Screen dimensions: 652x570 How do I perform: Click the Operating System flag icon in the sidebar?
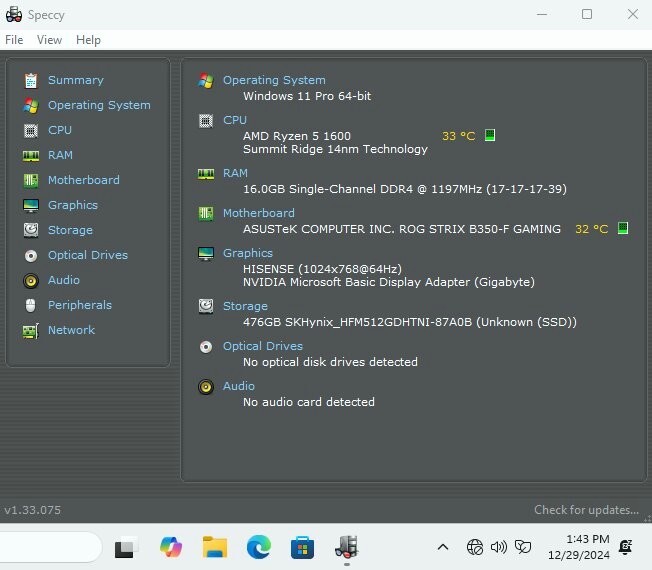(x=31, y=106)
